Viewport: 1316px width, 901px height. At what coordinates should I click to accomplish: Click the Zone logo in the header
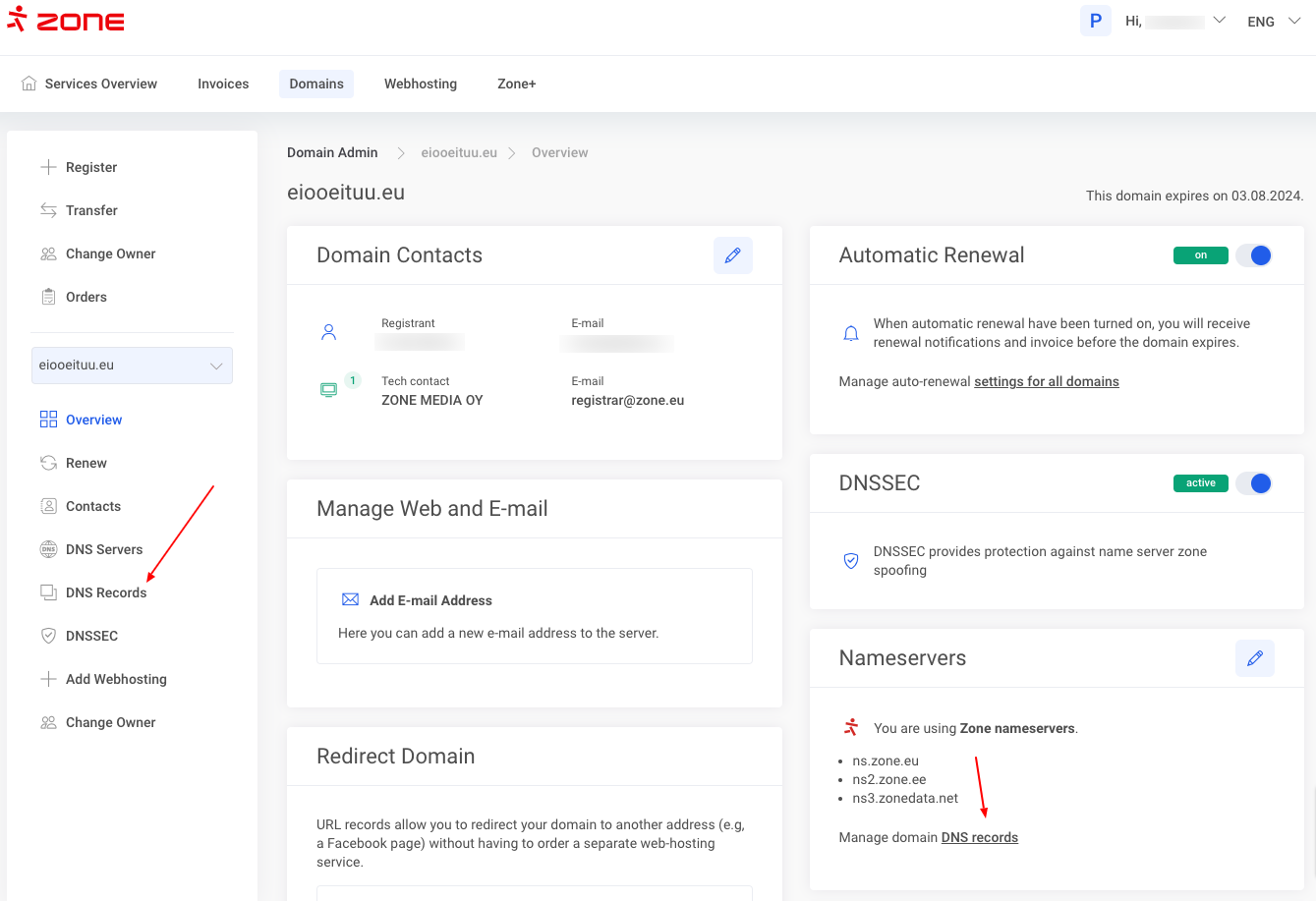[66, 21]
